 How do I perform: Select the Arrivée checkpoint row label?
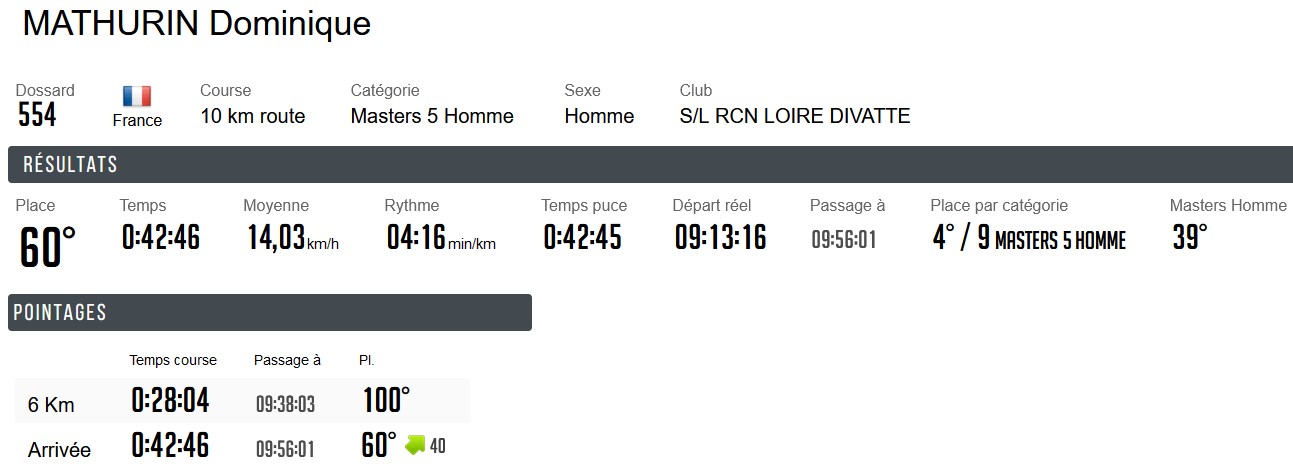59,450
